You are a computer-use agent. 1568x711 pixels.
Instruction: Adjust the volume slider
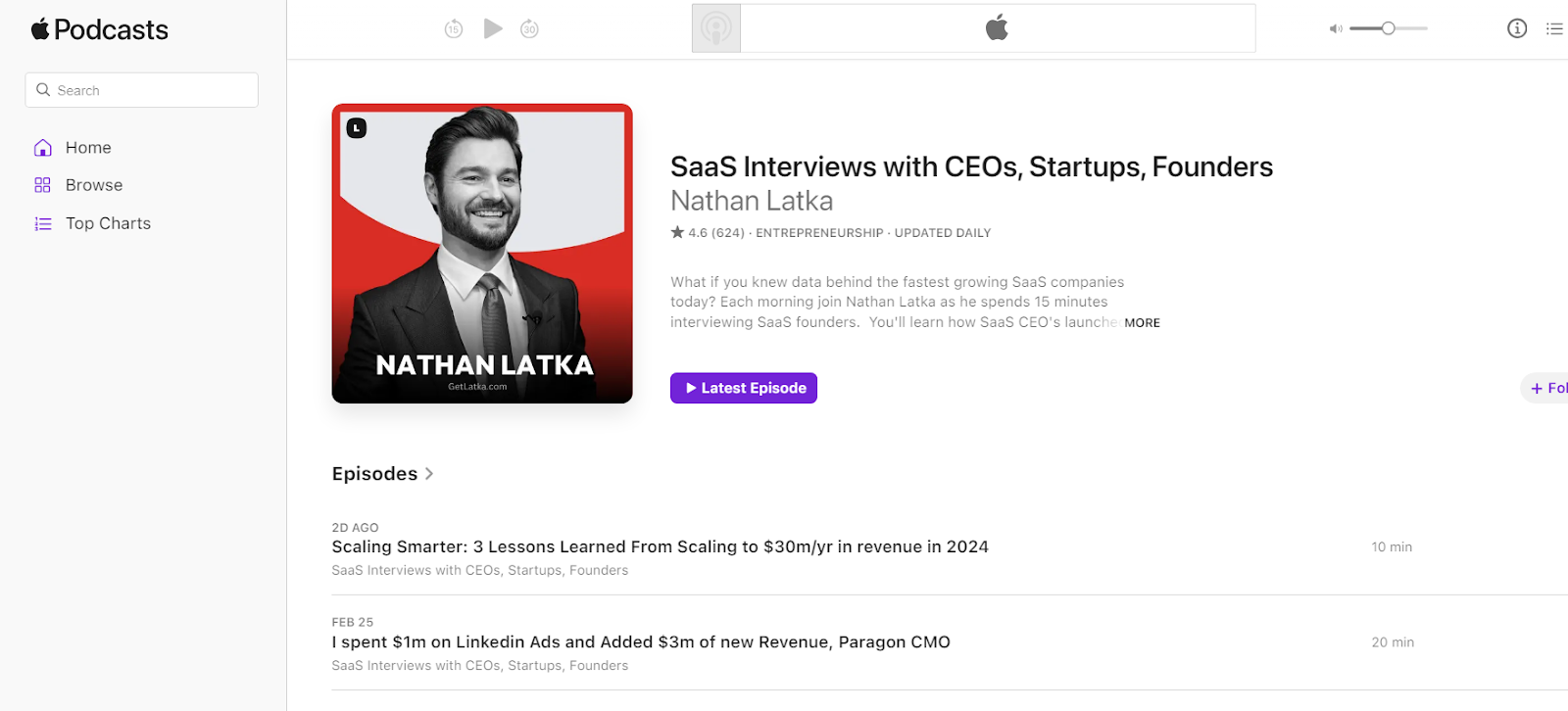1388,28
